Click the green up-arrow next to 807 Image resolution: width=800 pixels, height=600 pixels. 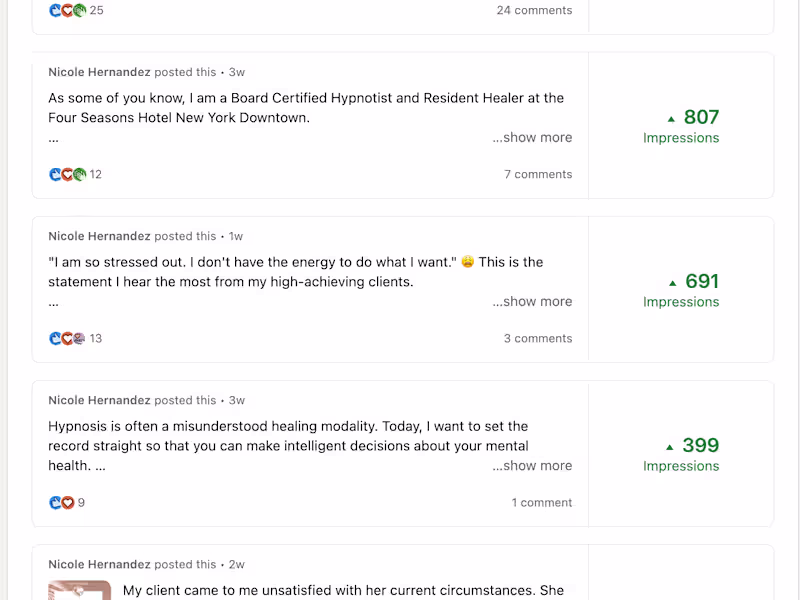672,118
